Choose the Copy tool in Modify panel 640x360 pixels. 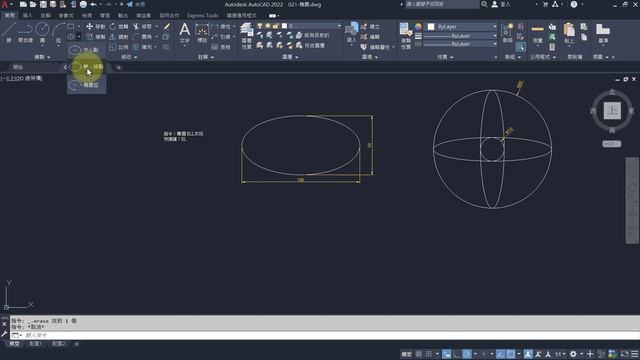point(96,37)
